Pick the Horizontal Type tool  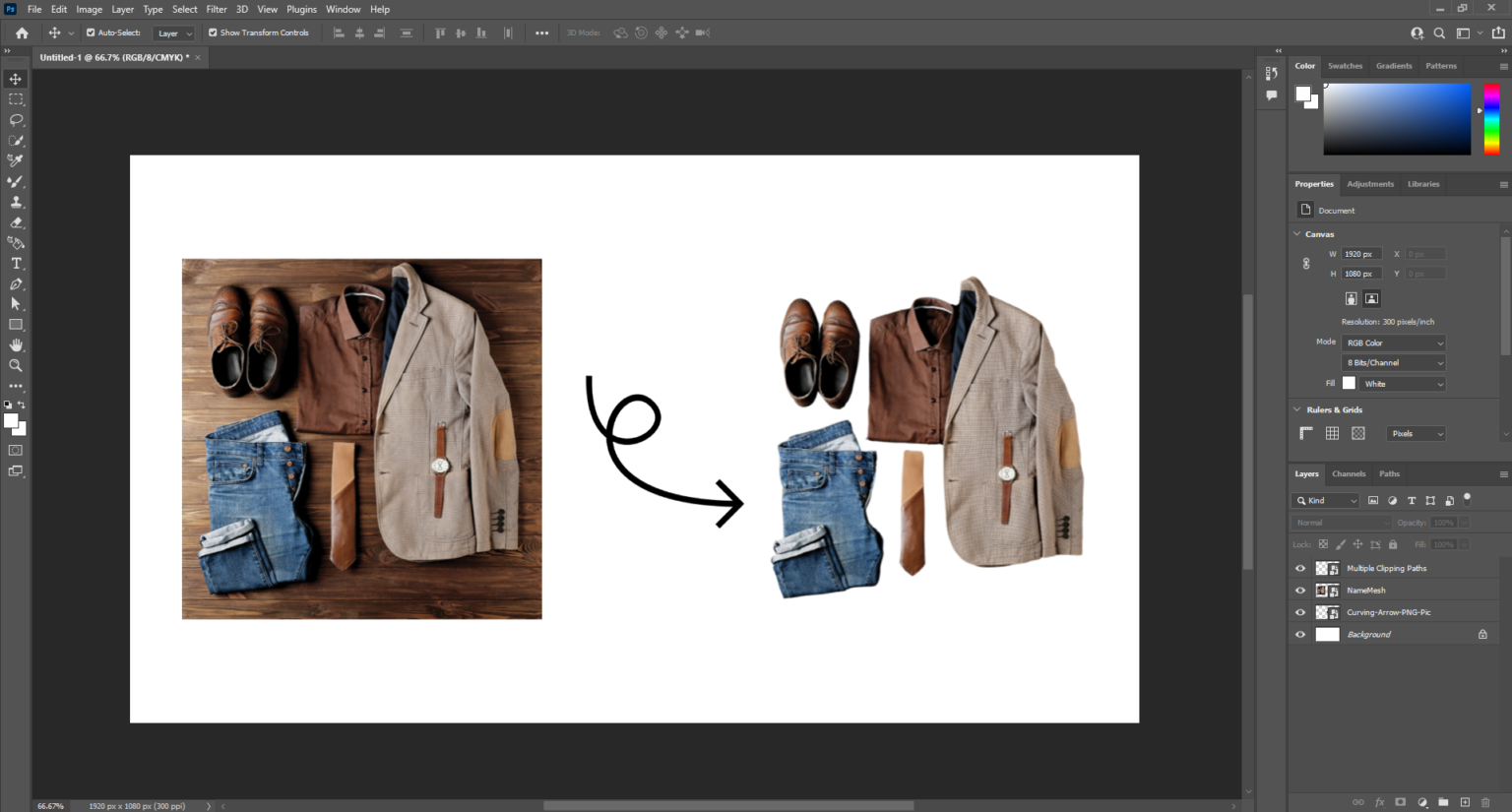point(15,263)
